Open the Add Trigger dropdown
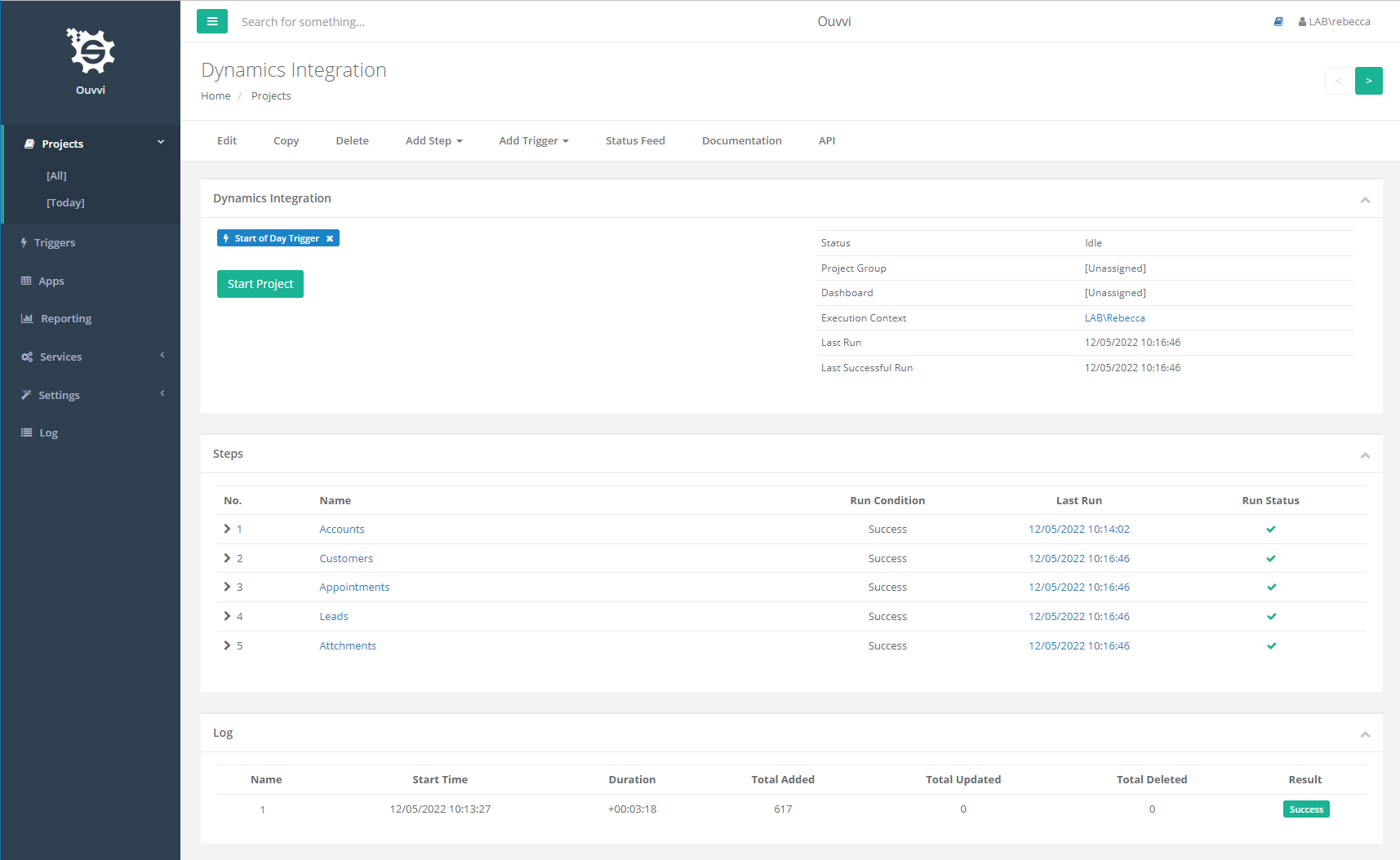Screen dimensions: 1400x860 533,140
